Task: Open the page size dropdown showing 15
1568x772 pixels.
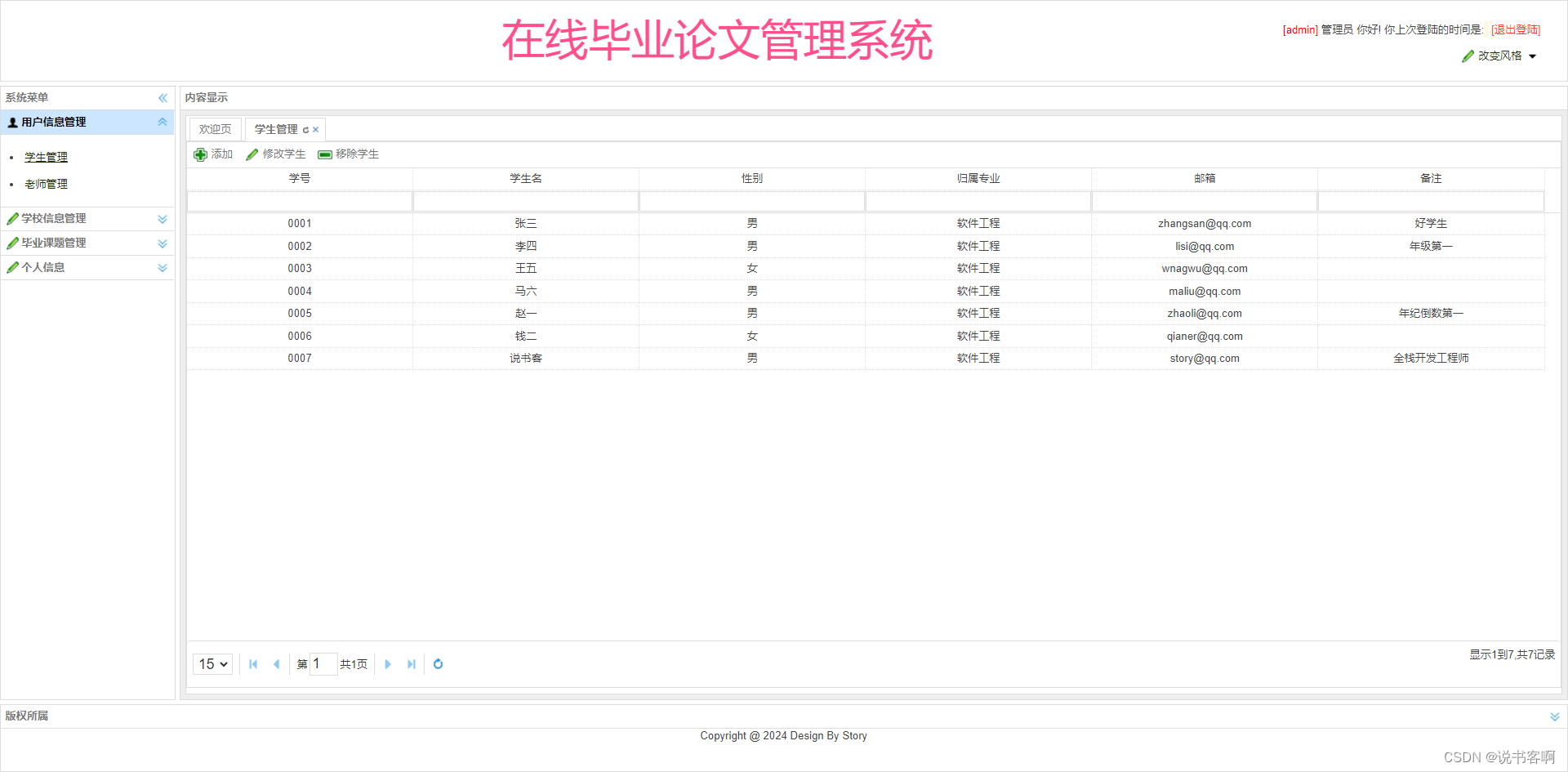Action: [x=213, y=664]
